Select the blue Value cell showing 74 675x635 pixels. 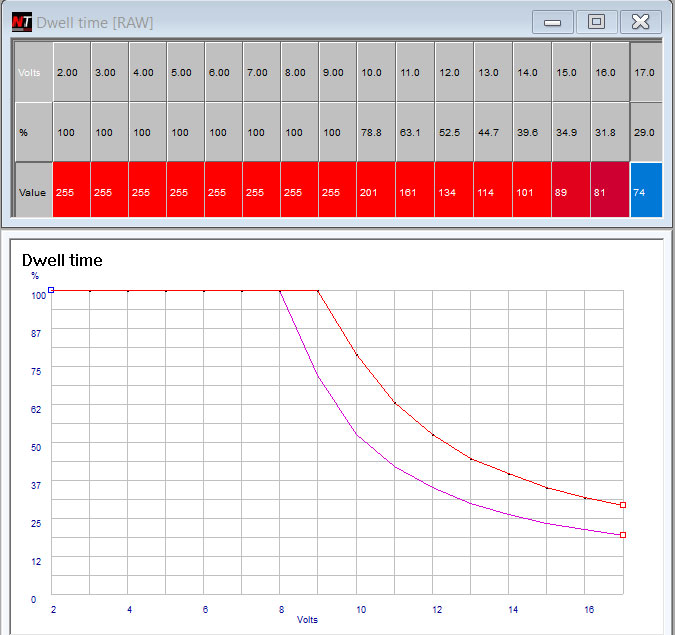click(646, 192)
